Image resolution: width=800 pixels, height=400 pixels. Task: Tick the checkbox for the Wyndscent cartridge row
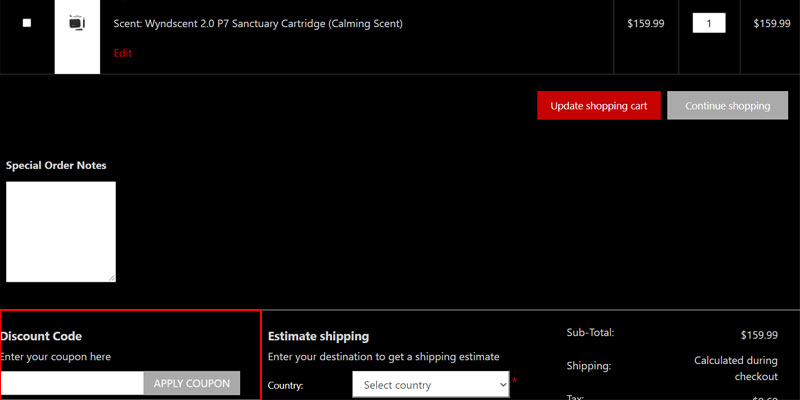(x=27, y=23)
